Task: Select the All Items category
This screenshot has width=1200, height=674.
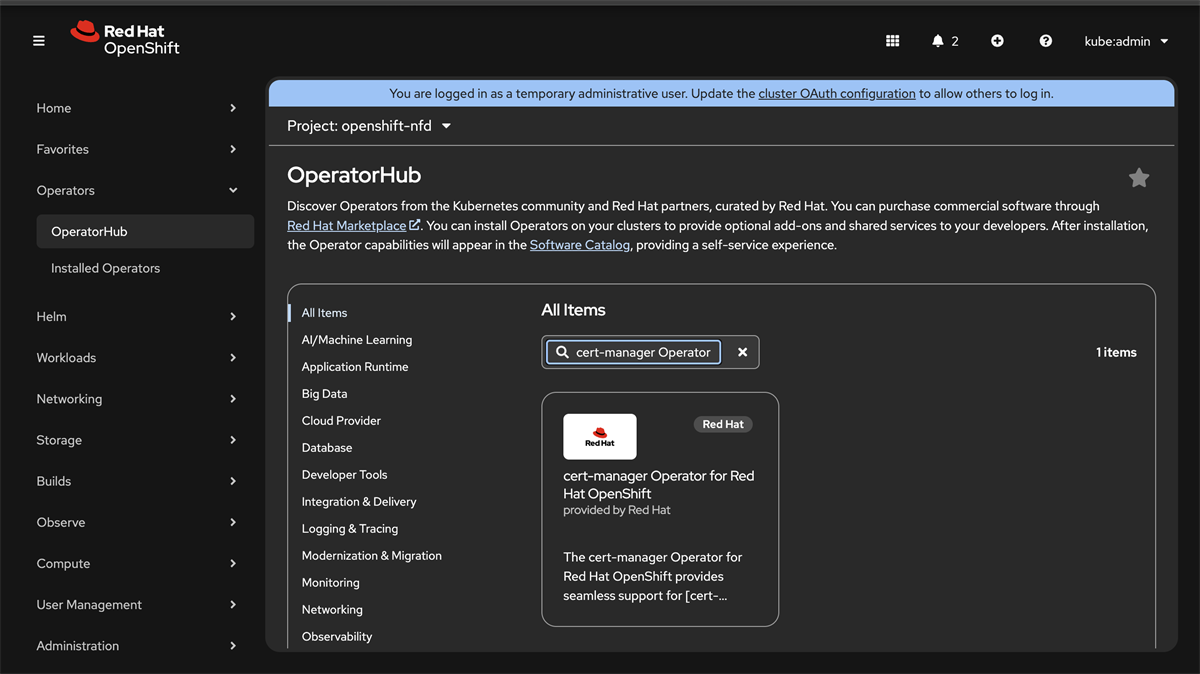Action: coord(324,313)
